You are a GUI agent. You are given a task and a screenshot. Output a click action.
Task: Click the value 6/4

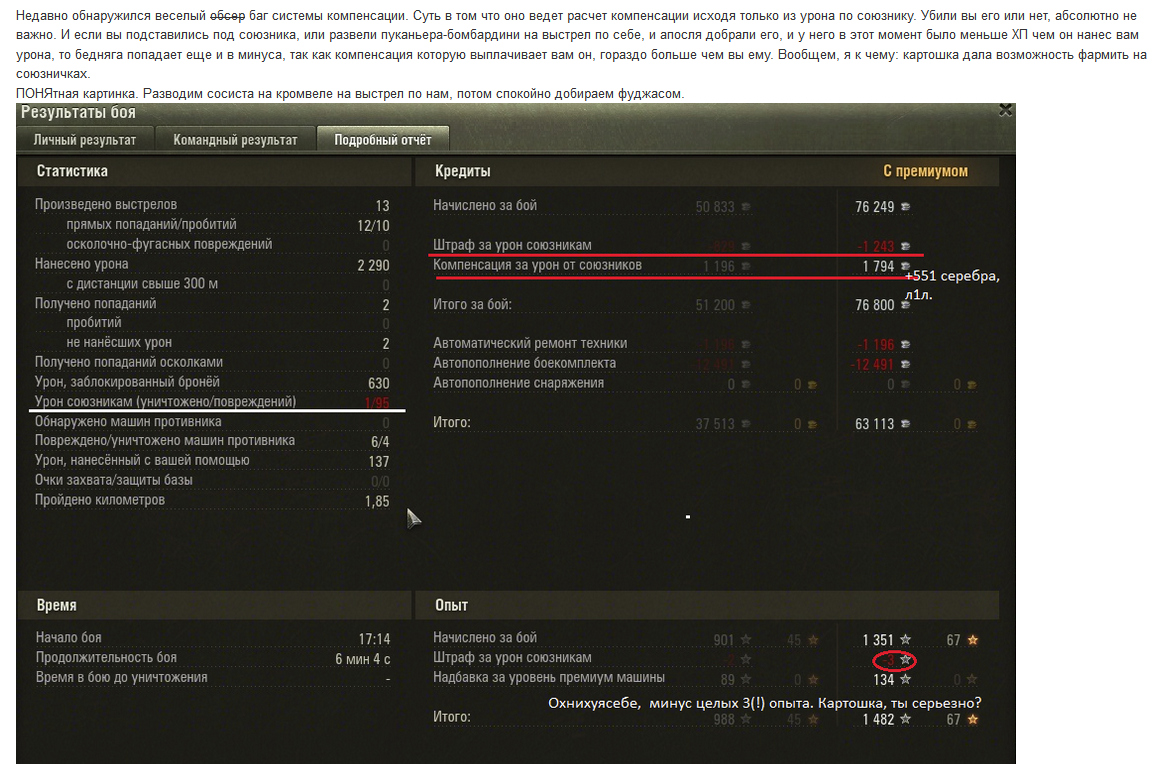380,442
